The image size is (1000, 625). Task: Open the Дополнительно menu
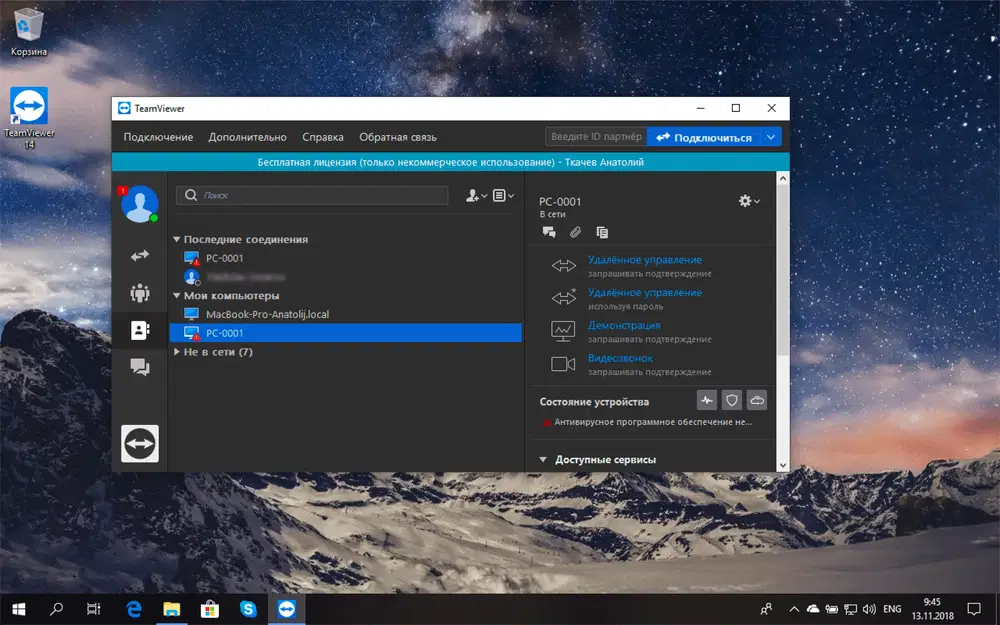247,137
